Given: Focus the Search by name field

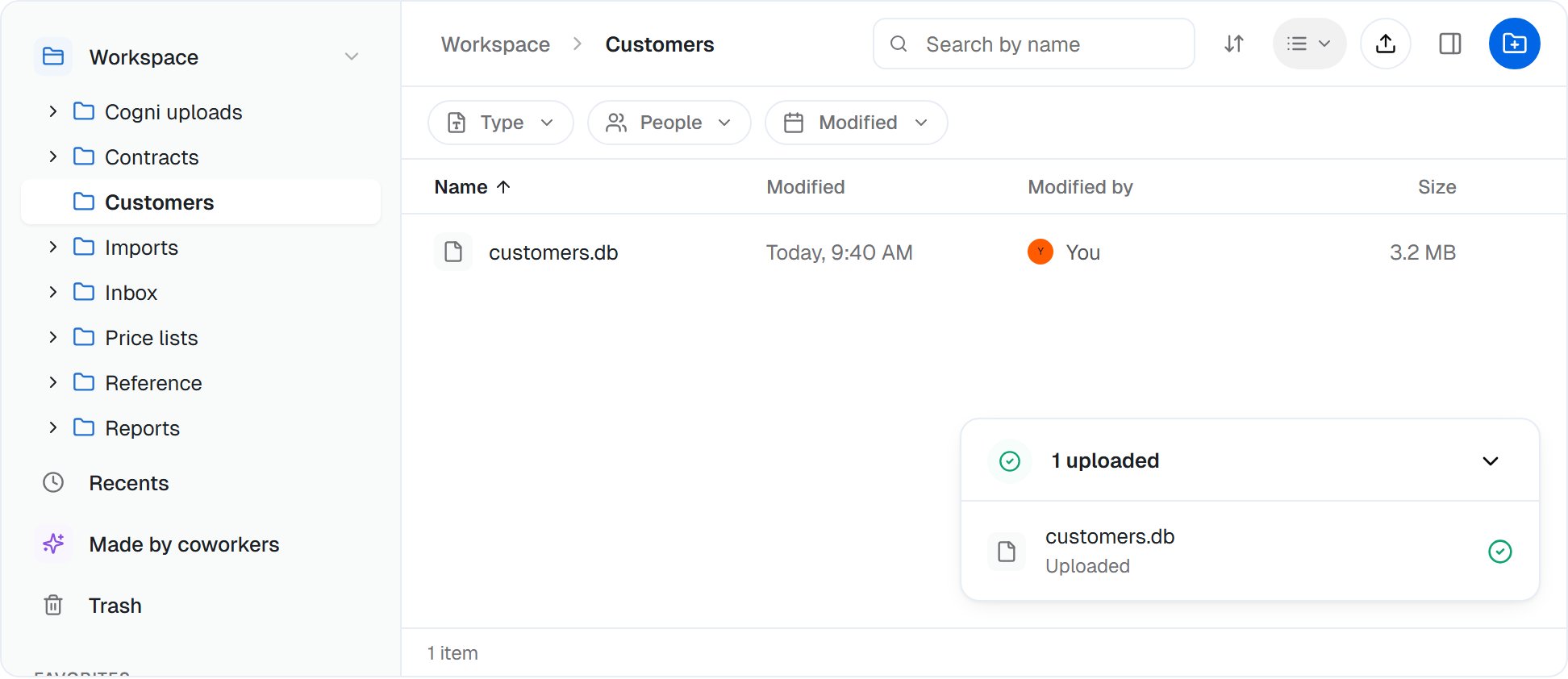Looking at the screenshot, I should [1033, 44].
